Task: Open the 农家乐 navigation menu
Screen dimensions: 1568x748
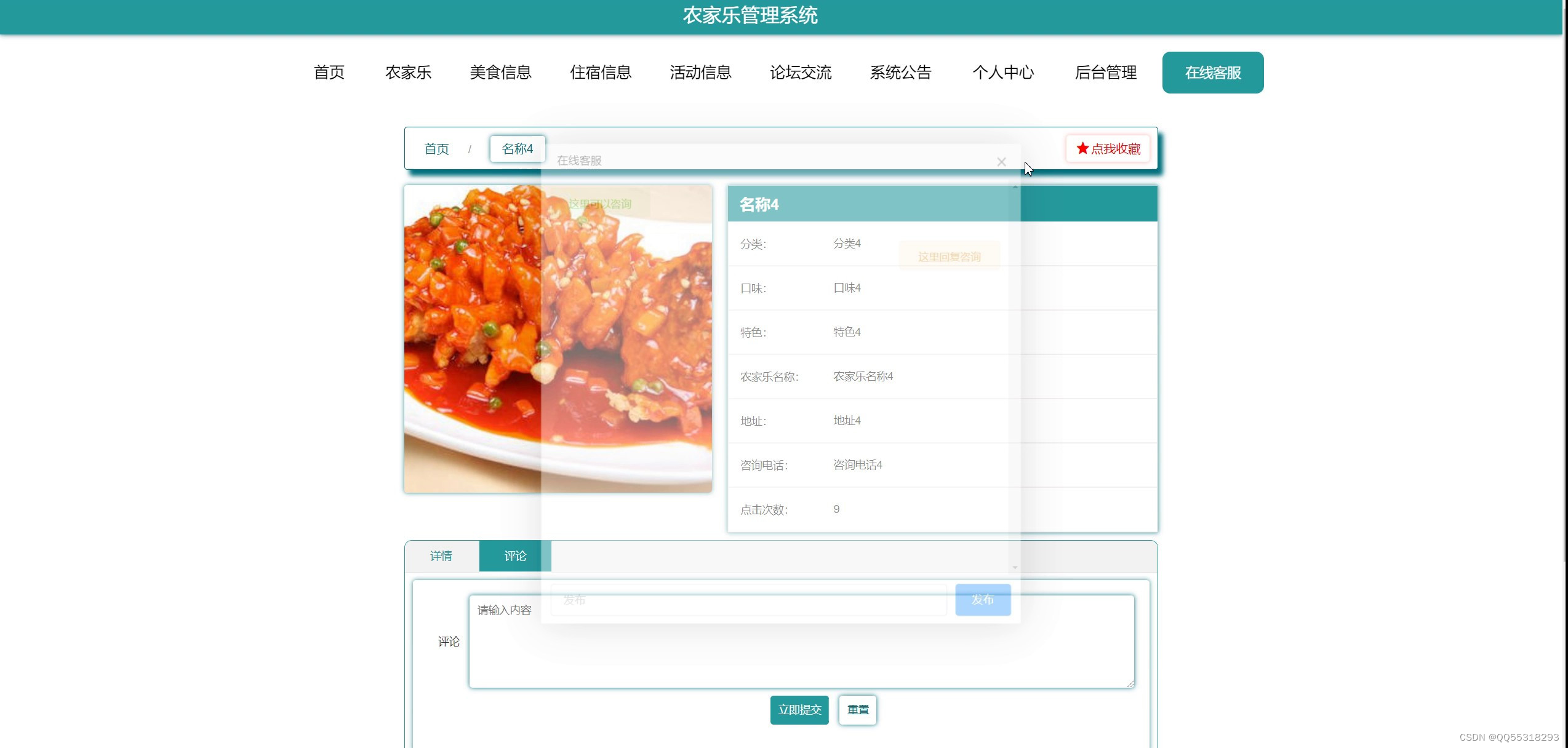Action: [x=408, y=73]
